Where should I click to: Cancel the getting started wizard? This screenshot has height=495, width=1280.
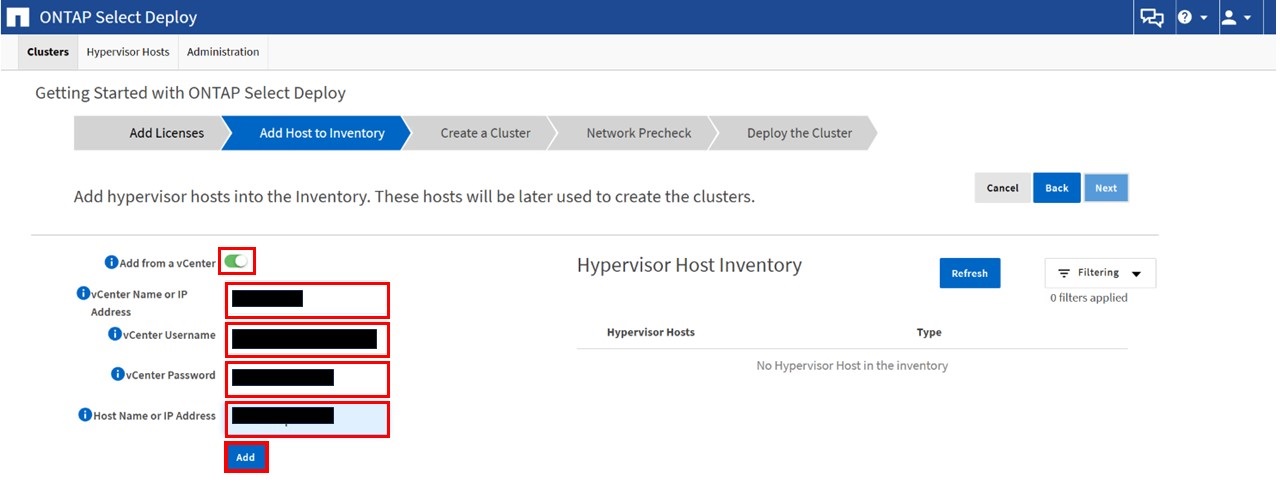click(1002, 188)
